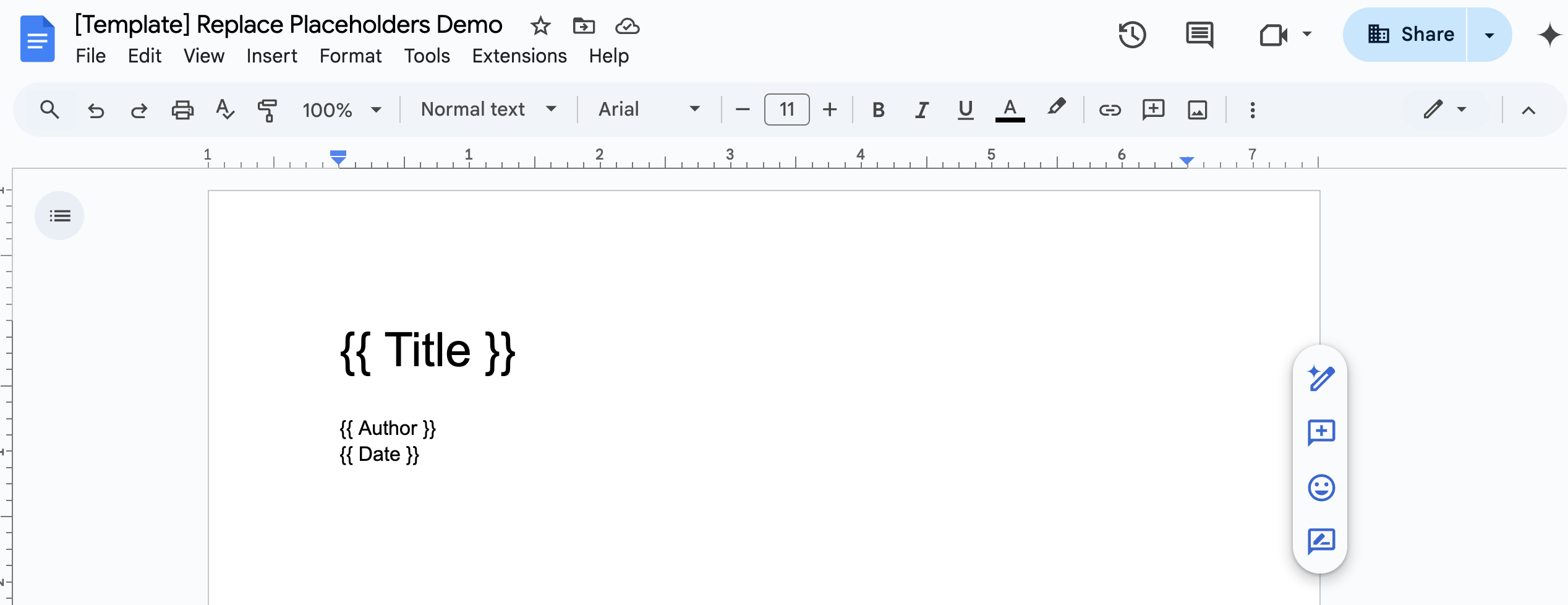Open the zoom level 100% dropdown
Image resolution: width=1568 pixels, height=605 pixels.
tap(341, 110)
